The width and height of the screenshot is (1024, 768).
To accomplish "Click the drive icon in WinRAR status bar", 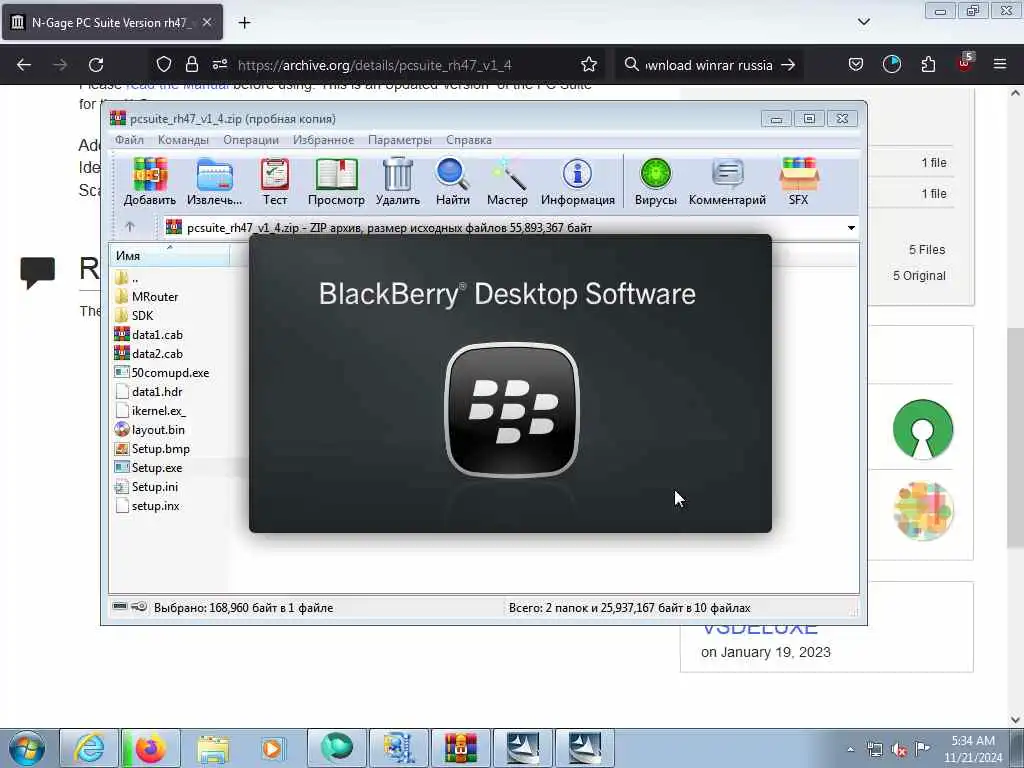I will click(120, 607).
